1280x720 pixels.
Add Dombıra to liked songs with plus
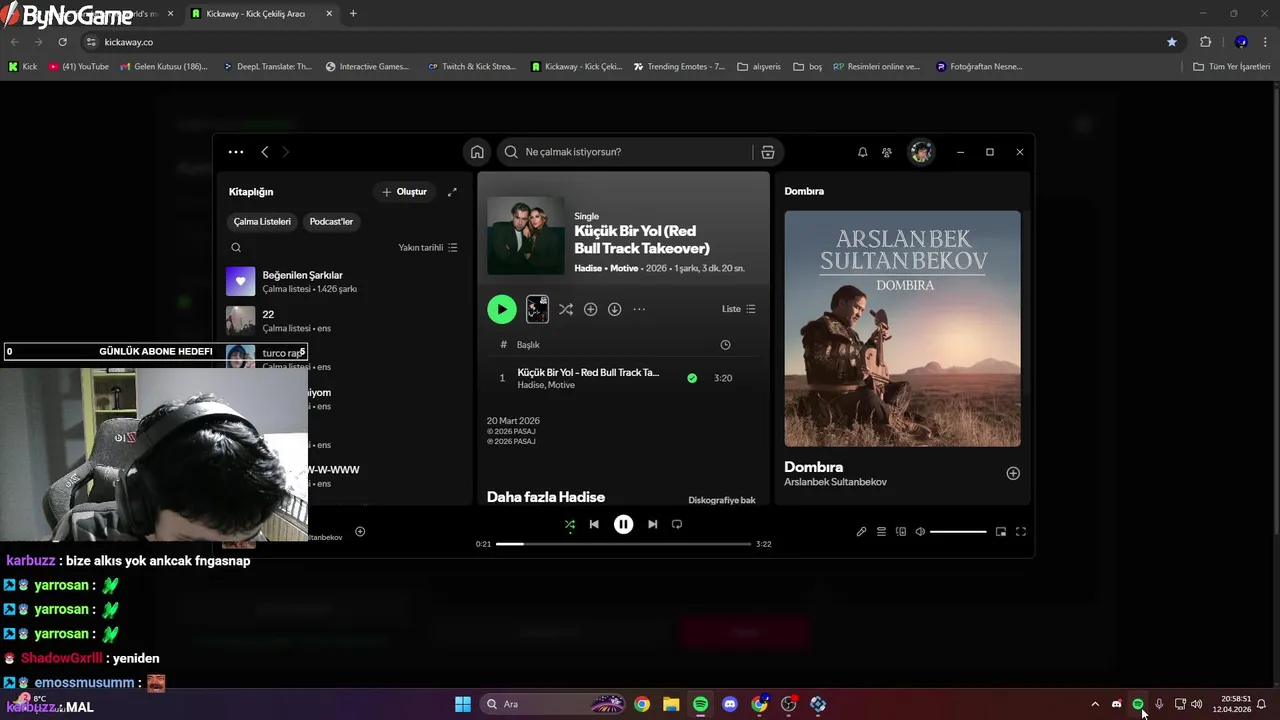click(x=1013, y=473)
